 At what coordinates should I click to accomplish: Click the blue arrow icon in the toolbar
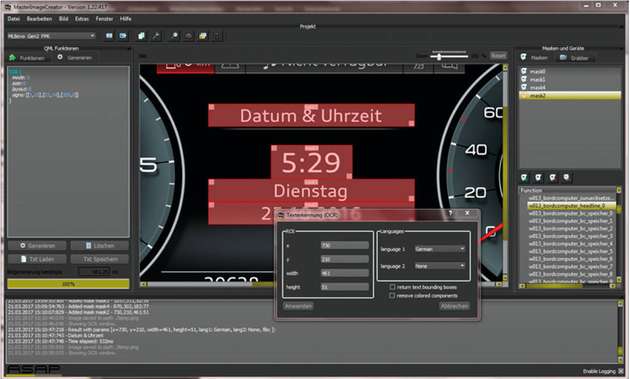click(123, 36)
